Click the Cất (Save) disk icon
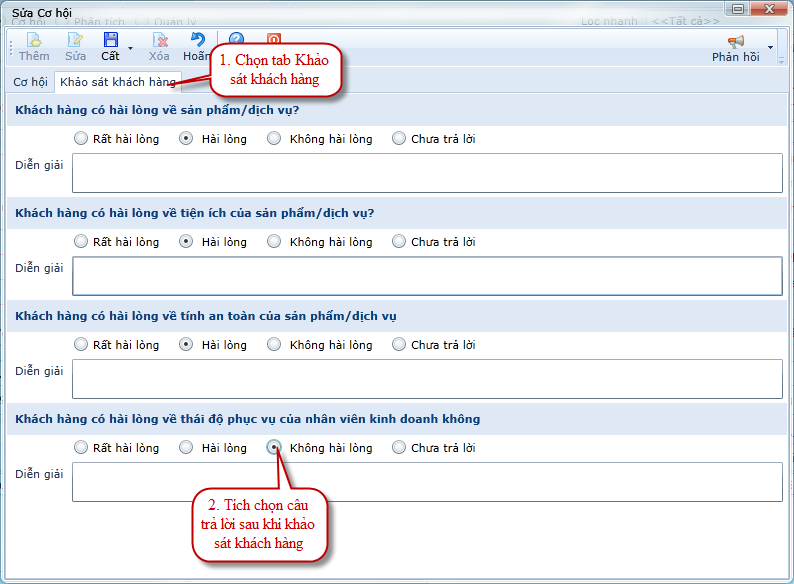The image size is (794, 584). point(110,41)
